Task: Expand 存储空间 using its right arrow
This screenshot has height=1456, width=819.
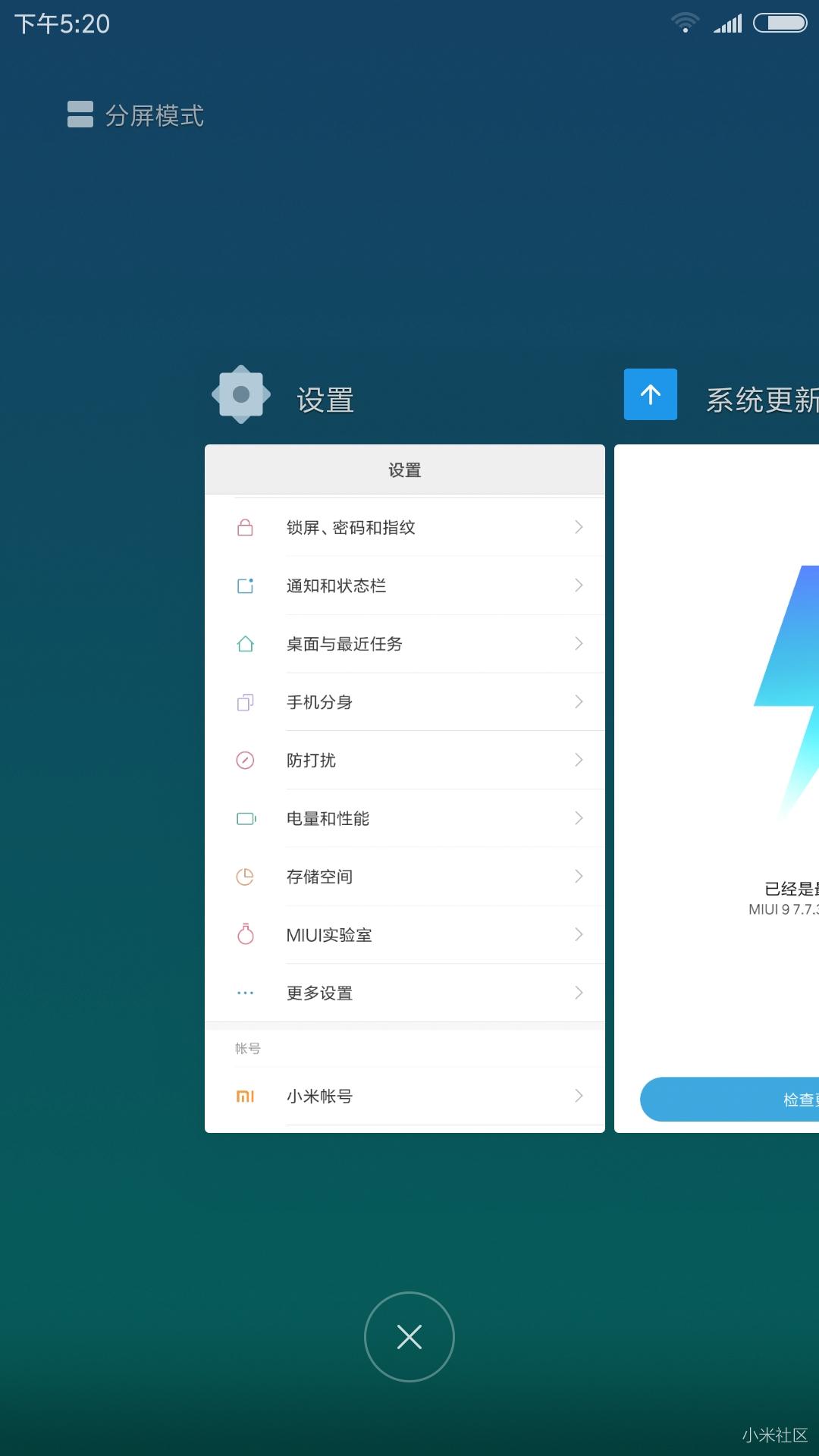Action: pos(579,877)
